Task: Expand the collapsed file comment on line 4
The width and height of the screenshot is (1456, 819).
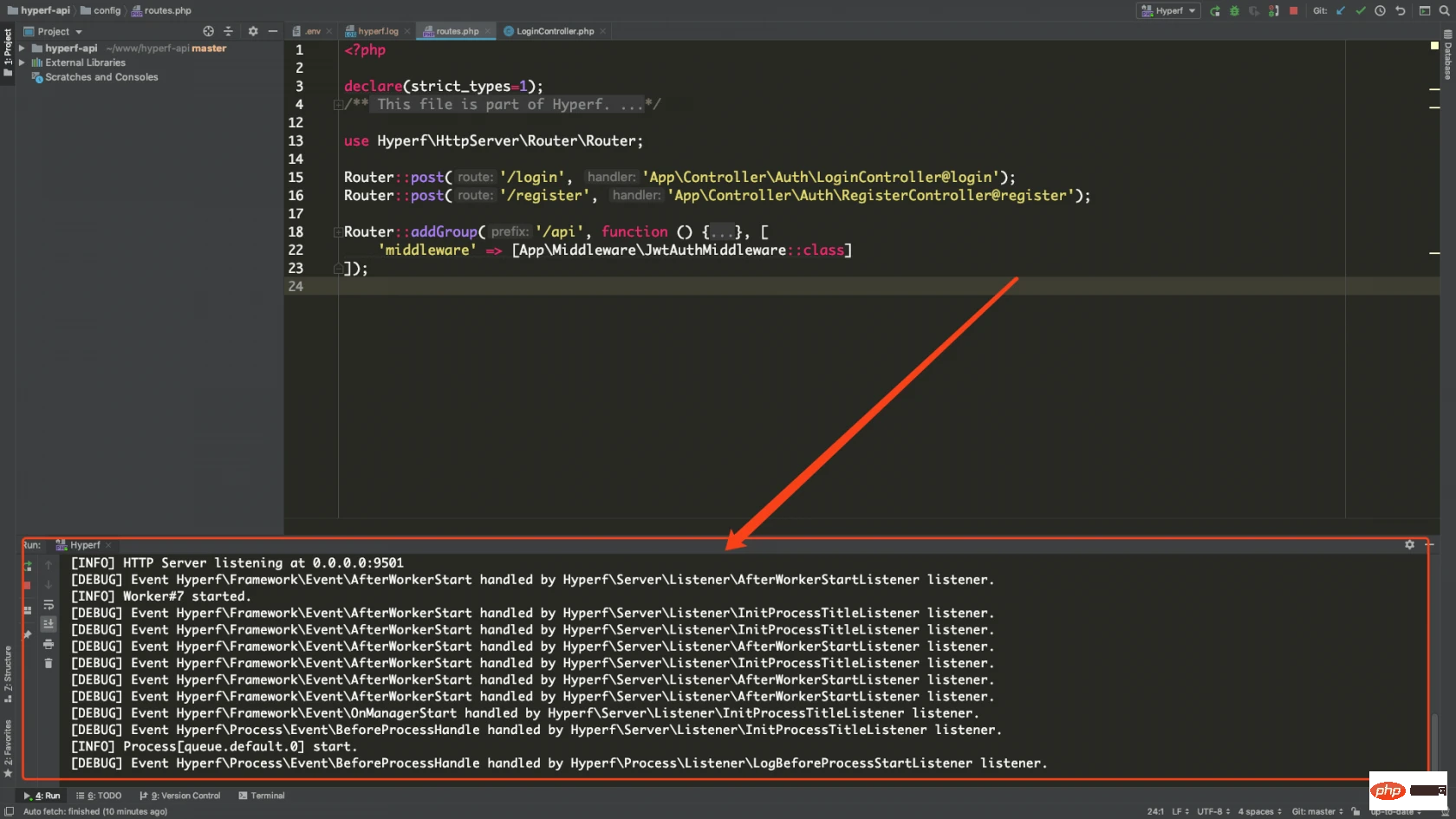Action: click(x=338, y=104)
